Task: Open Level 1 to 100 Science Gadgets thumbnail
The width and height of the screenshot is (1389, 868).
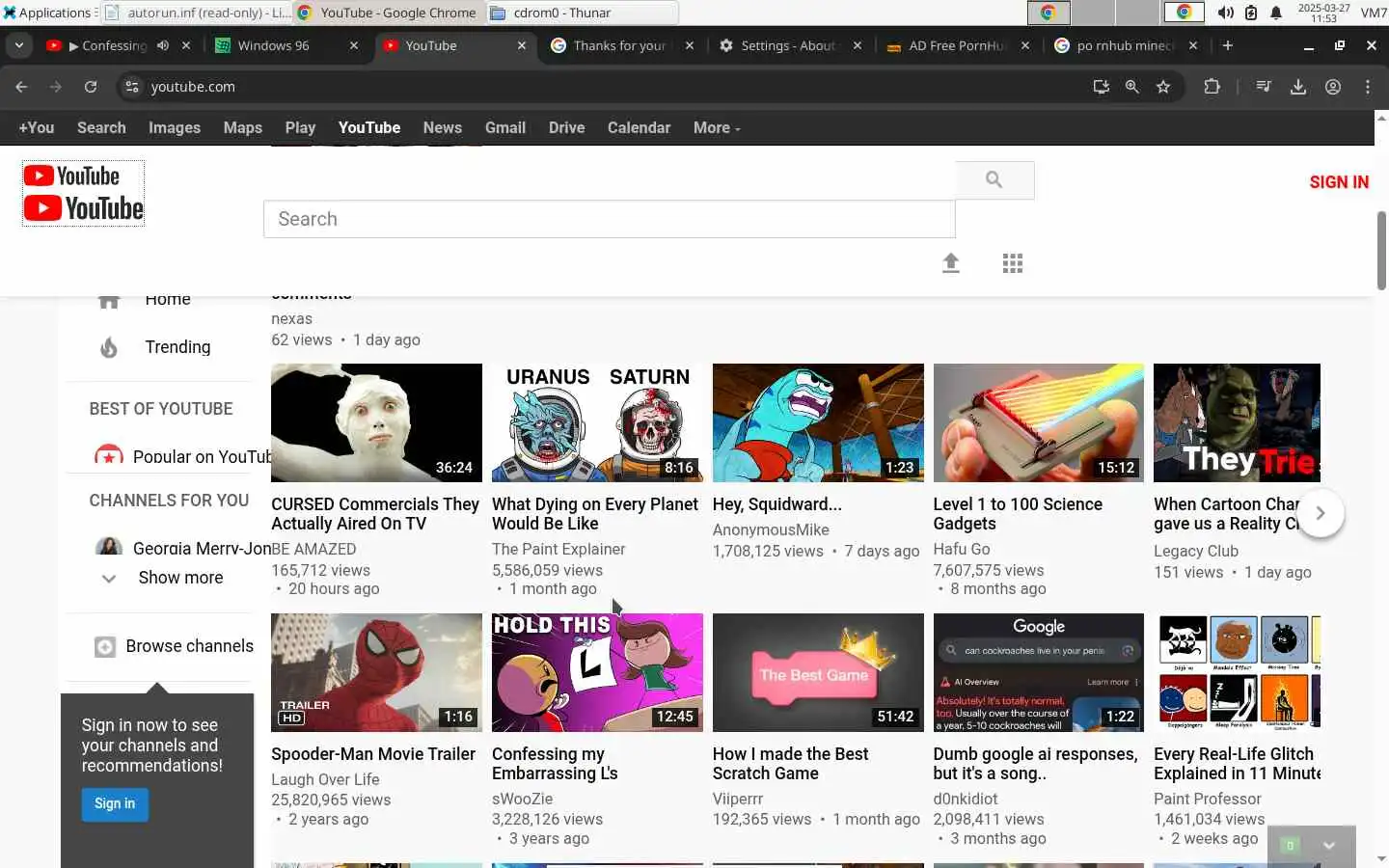Action: (x=1039, y=423)
